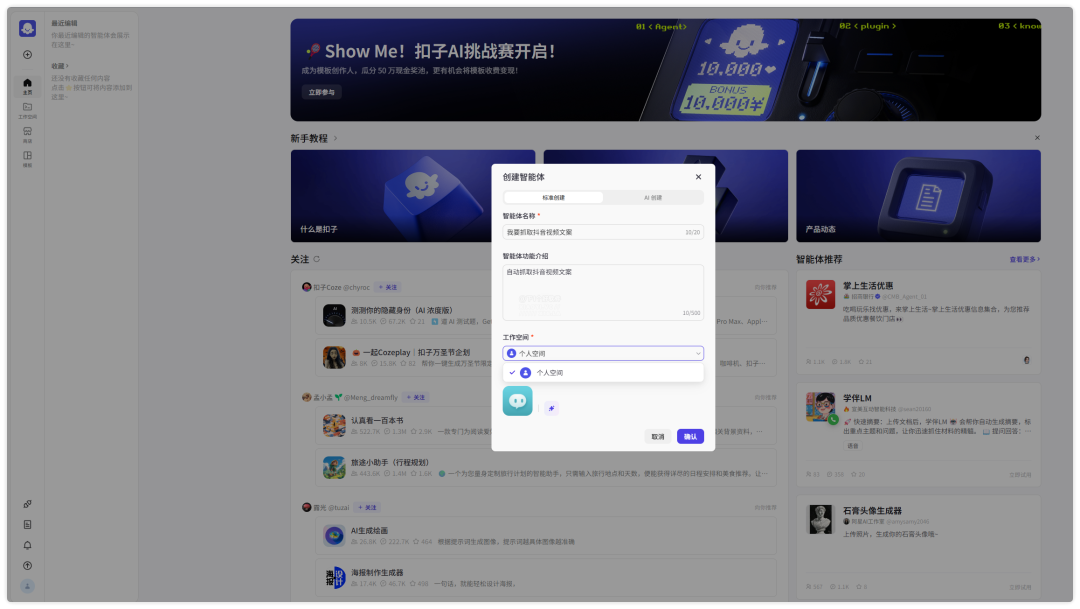1080x609 pixels.
Task: Click 掌上生活优惠 red flower icon
Action: click(x=820, y=294)
